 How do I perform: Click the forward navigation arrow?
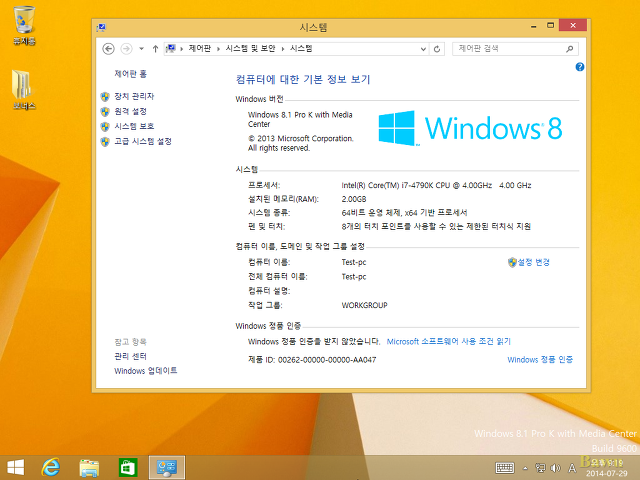(127, 49)
